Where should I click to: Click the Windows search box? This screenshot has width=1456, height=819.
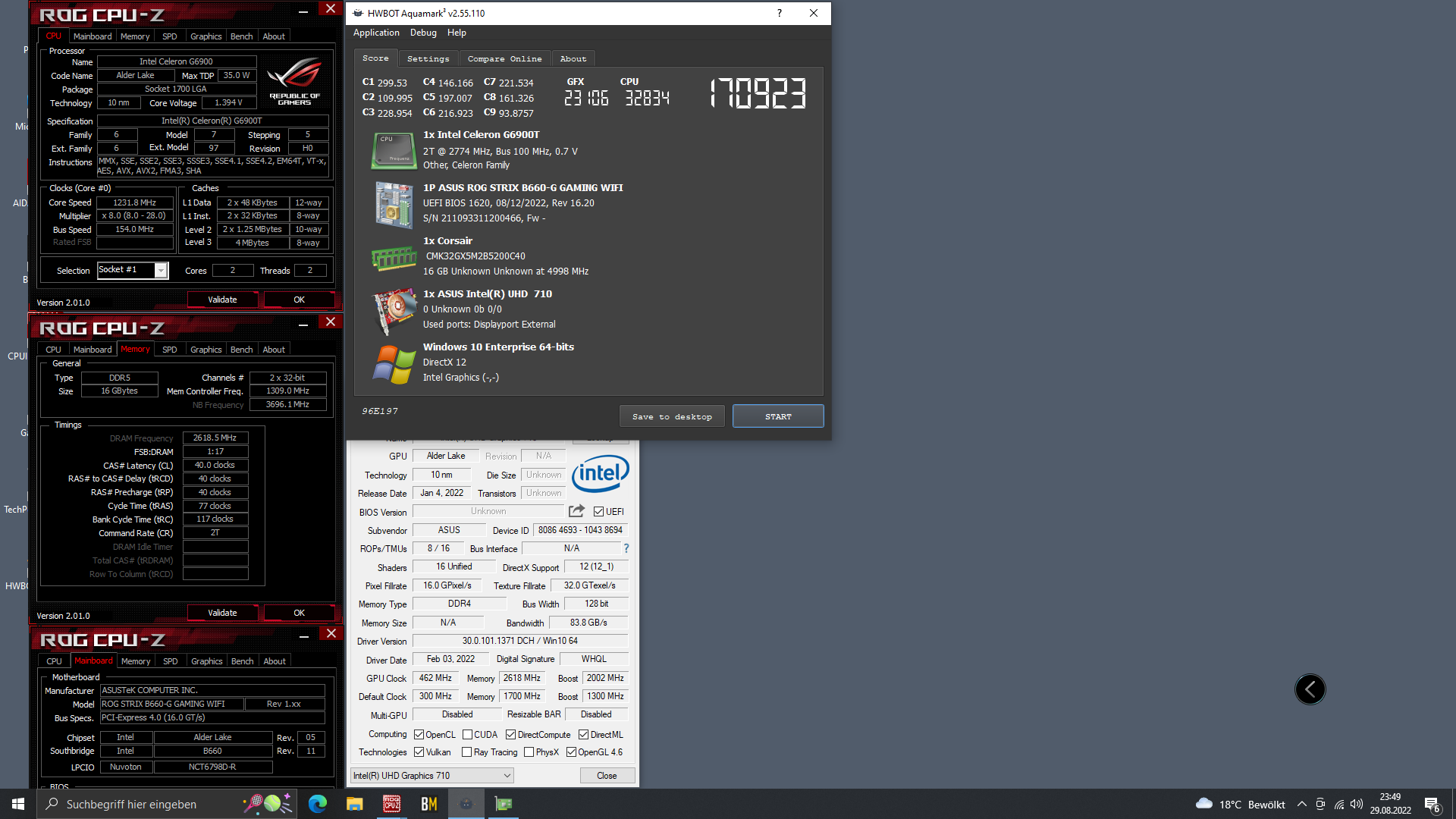165,804
